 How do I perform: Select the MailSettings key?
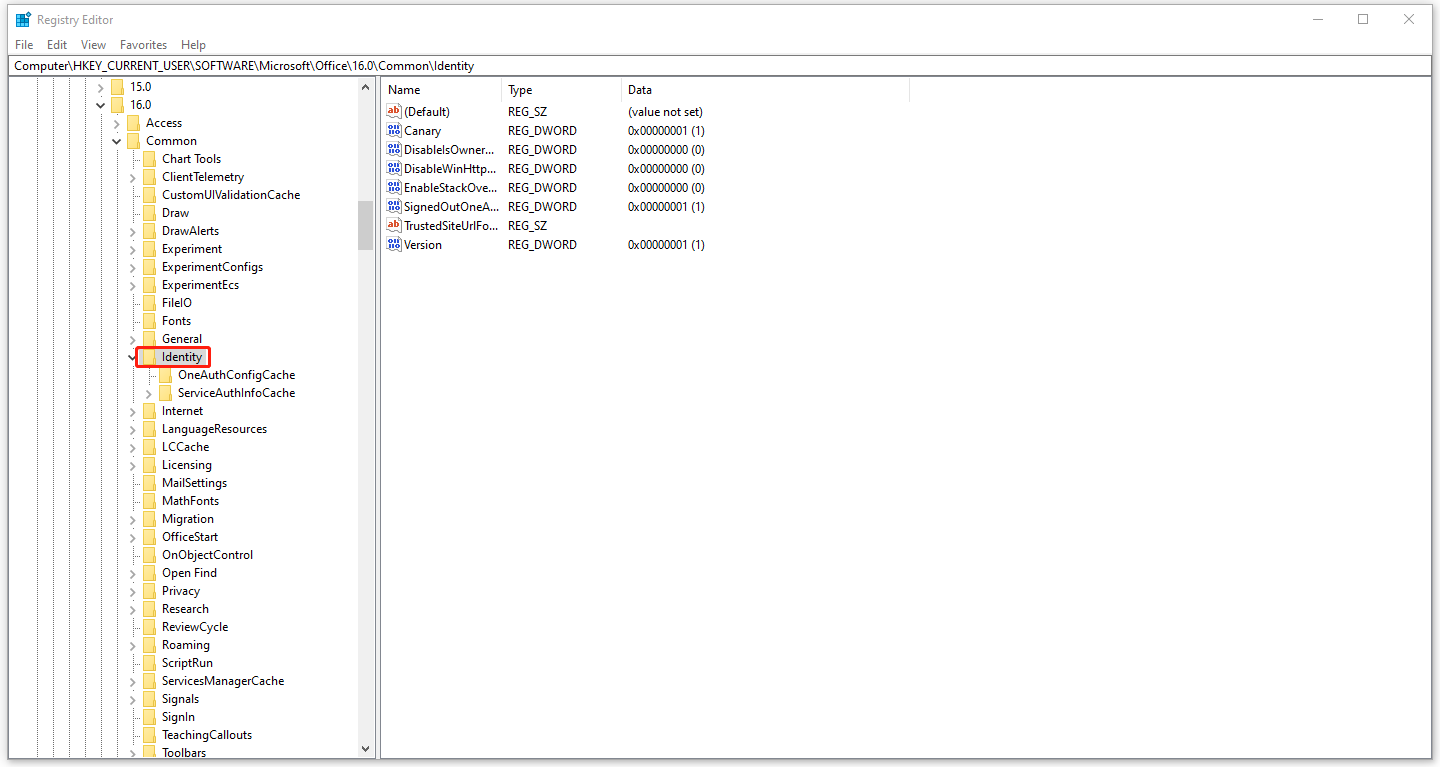pos(194,483)
